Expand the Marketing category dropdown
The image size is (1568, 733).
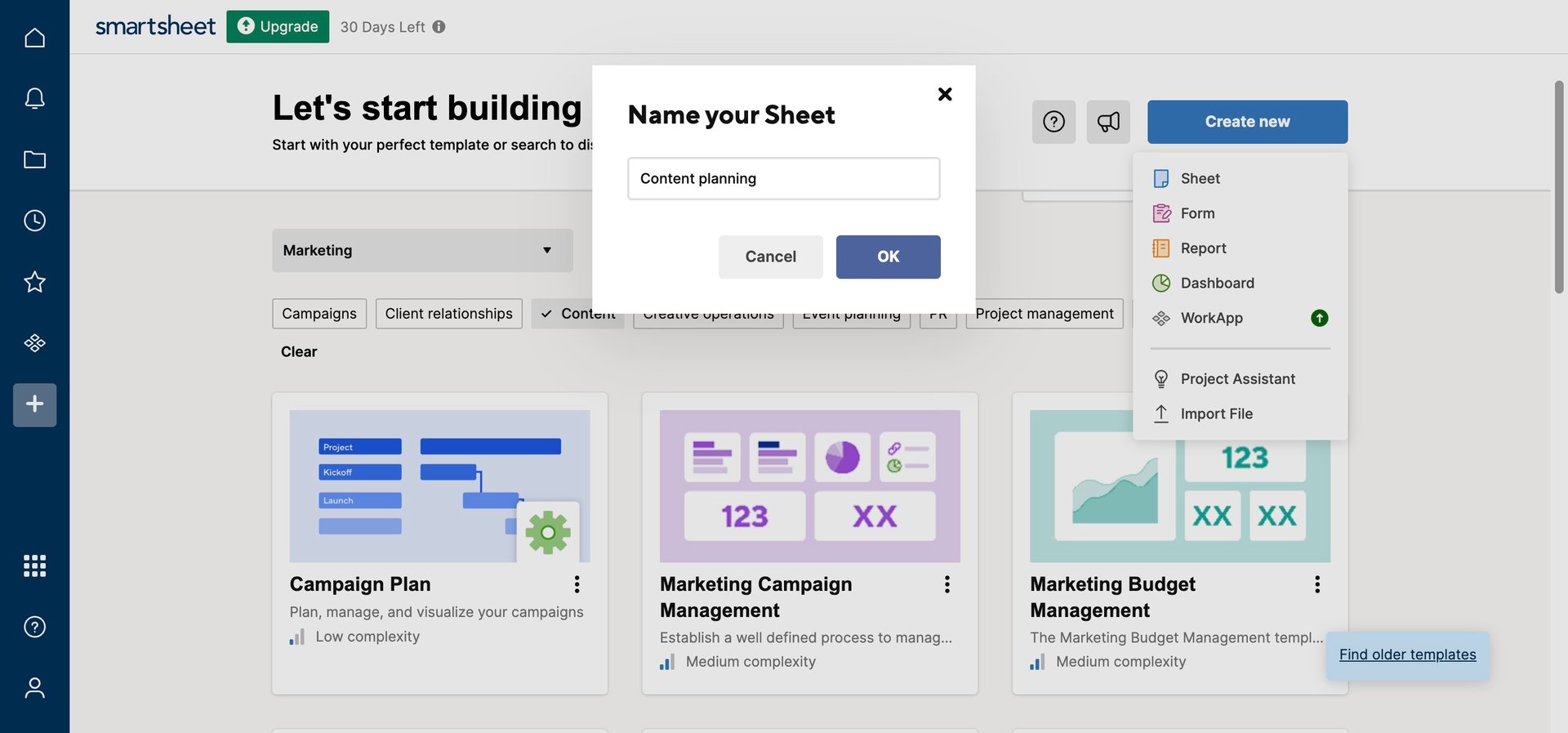(x=422, y=250)
